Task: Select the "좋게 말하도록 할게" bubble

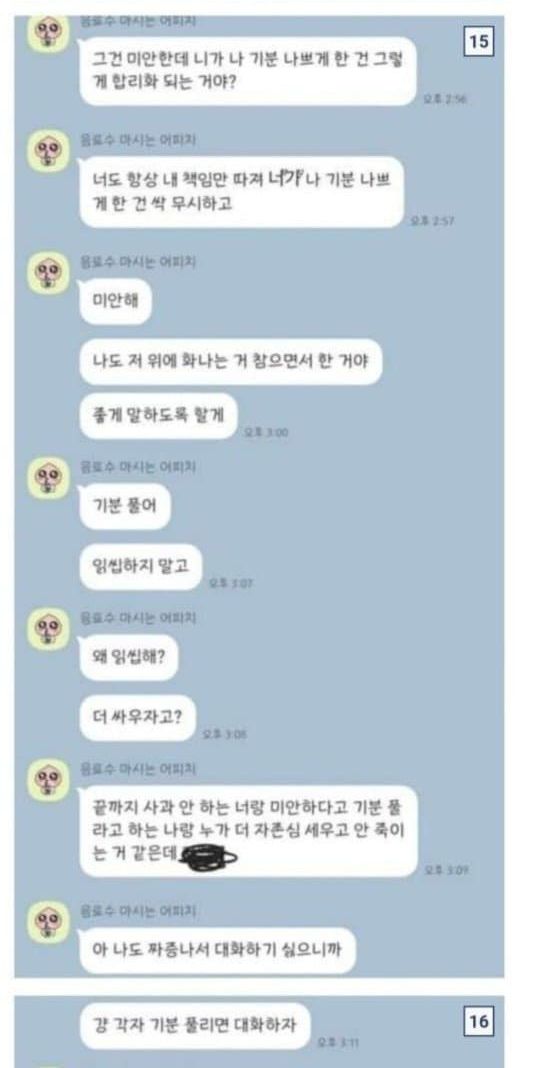Action: pyautogui.click(x=157, y=416)
